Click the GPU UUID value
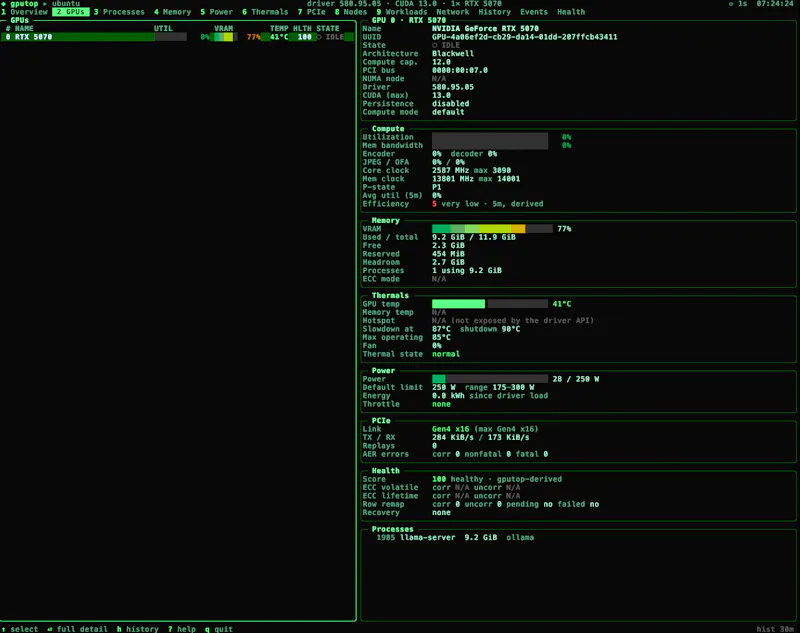The image size is (800, 633). pos(524,37)
